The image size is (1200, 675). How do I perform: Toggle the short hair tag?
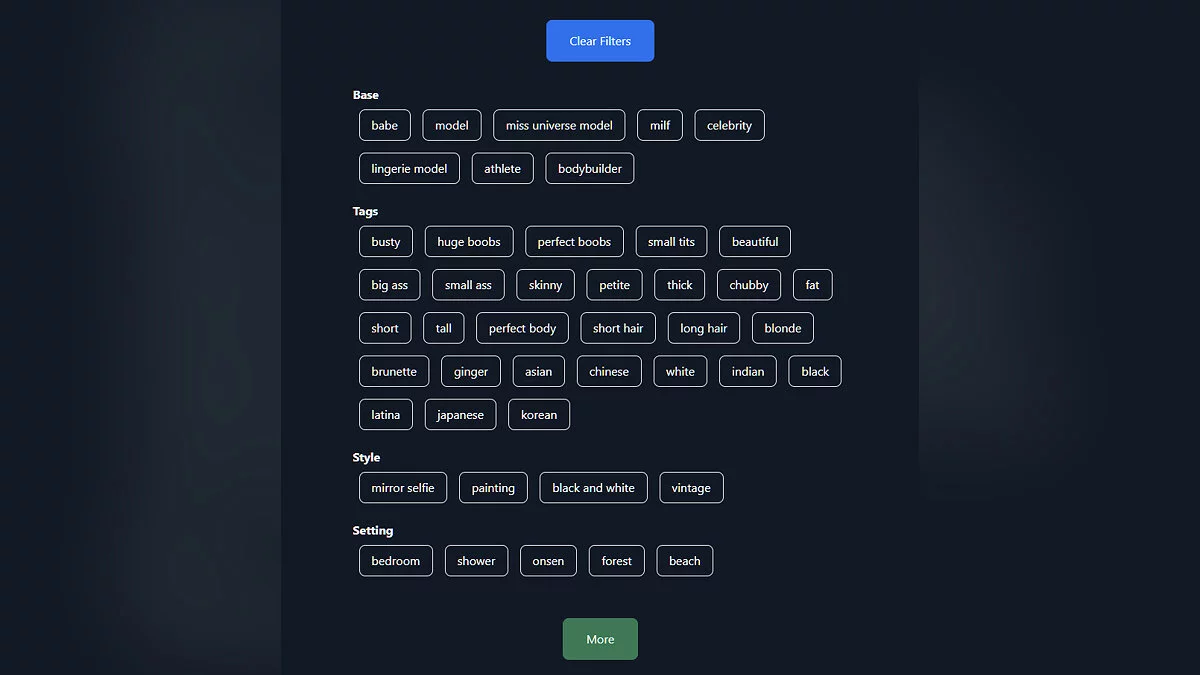(618, 328)
